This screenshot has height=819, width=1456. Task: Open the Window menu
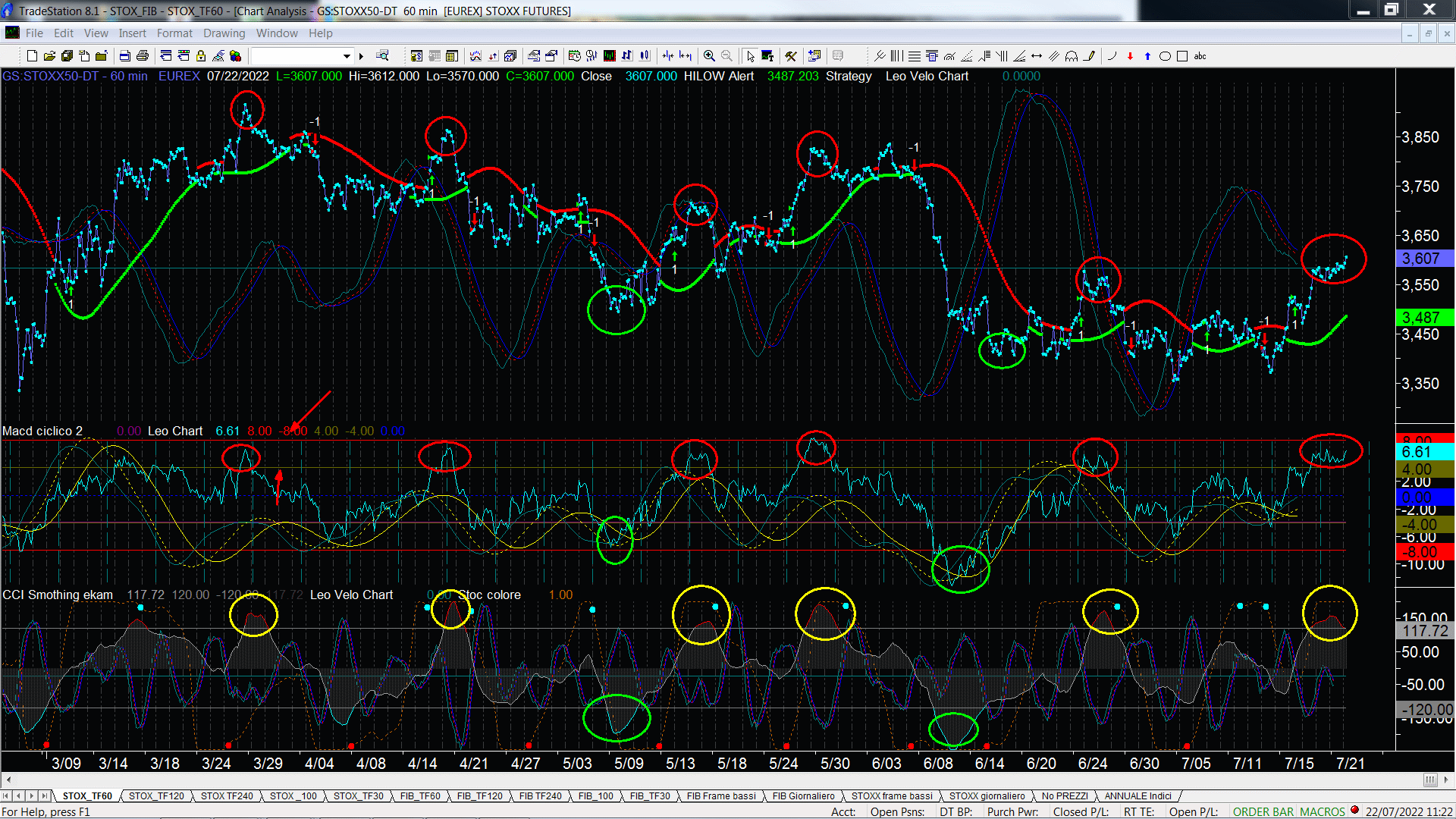coord(277,33)
